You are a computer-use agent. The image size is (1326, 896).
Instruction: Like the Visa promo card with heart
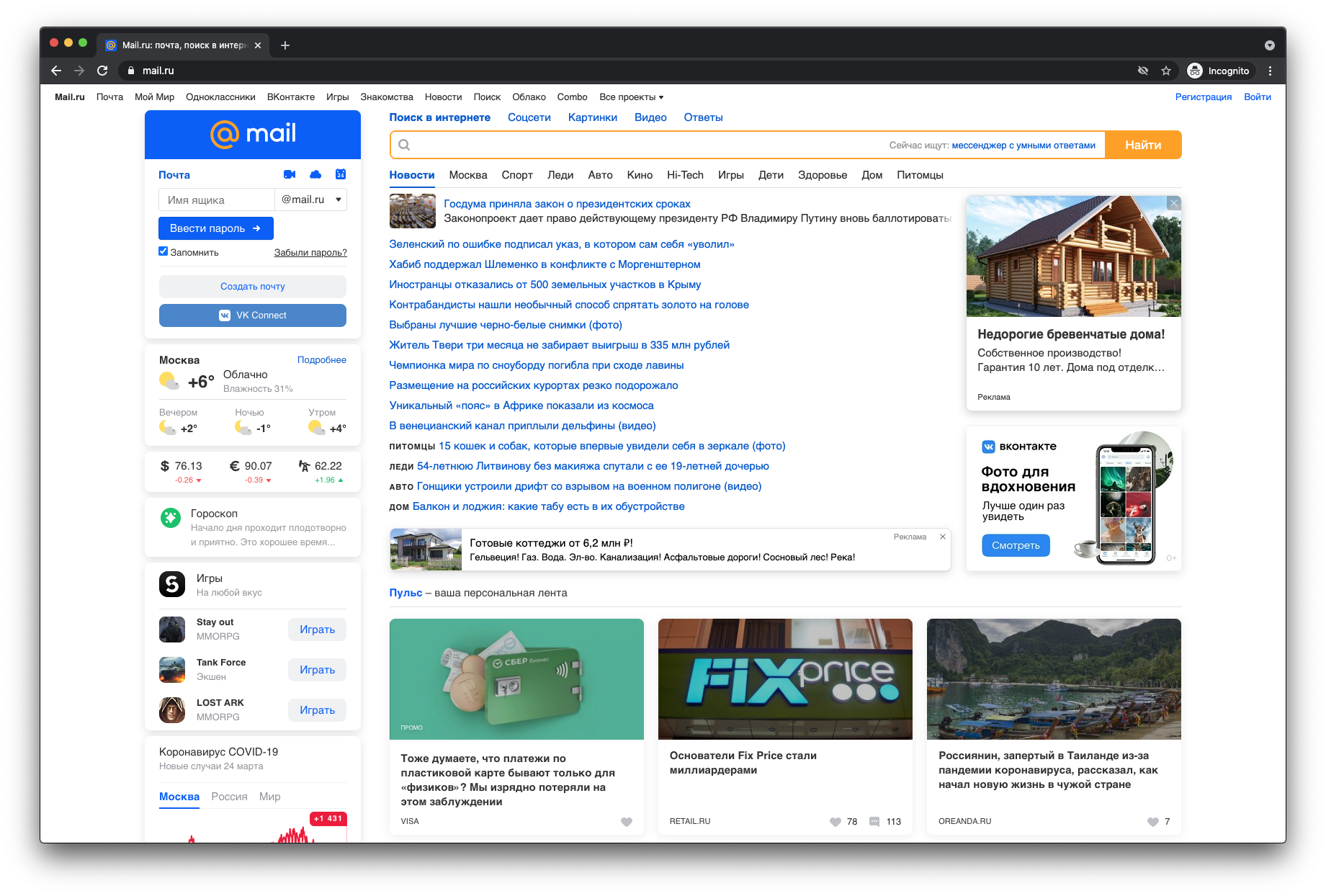click(627, 822)
